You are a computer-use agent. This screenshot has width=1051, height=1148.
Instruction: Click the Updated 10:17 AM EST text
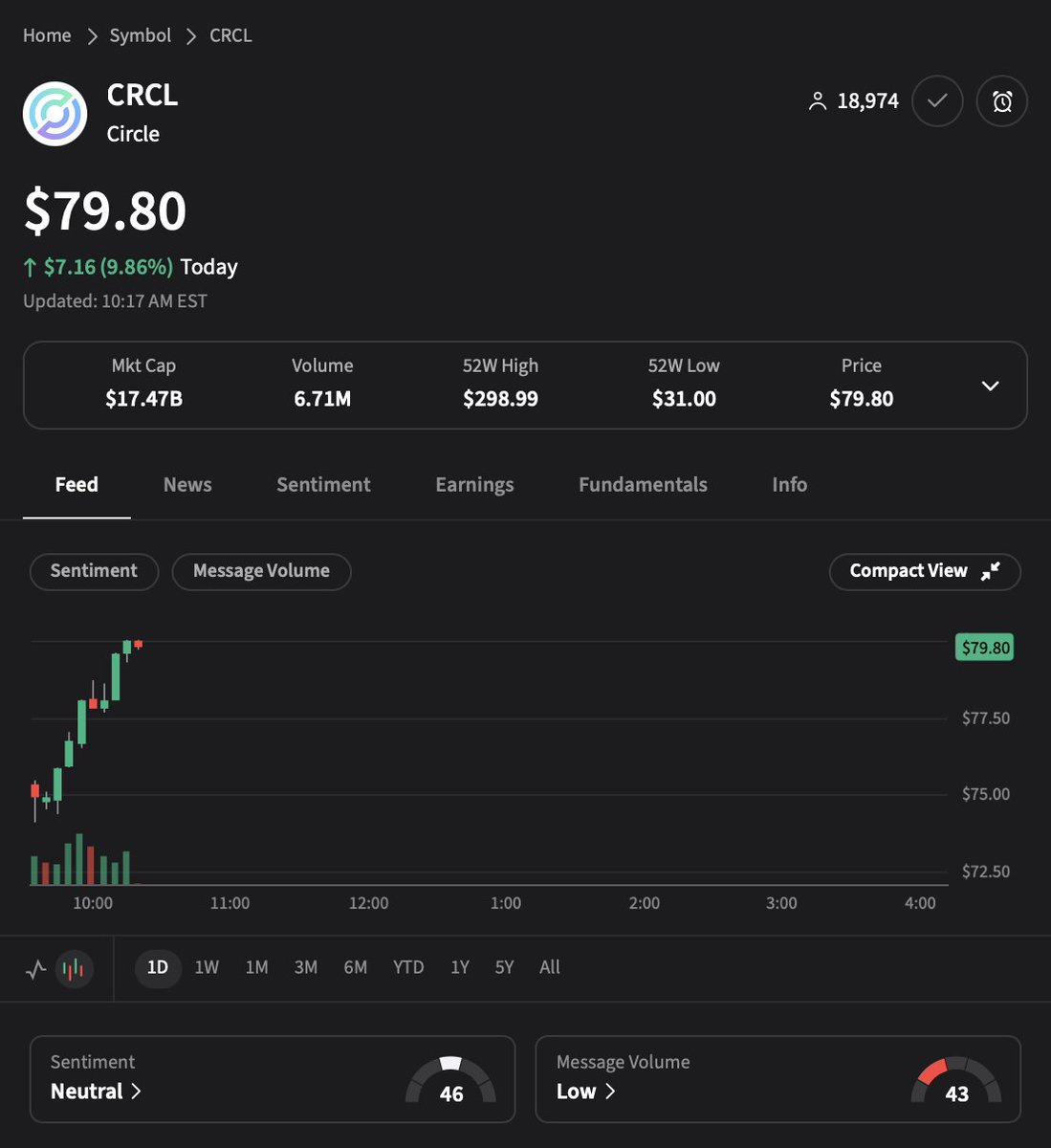(115, 301)
